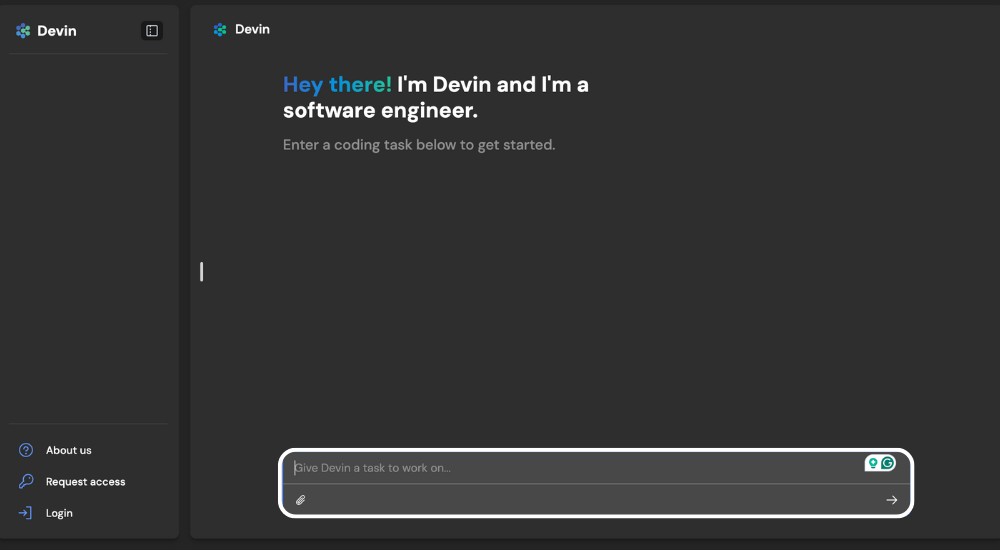Click the Devin logo in the main header
This screenshot has height=550, width=1000.
220,29
